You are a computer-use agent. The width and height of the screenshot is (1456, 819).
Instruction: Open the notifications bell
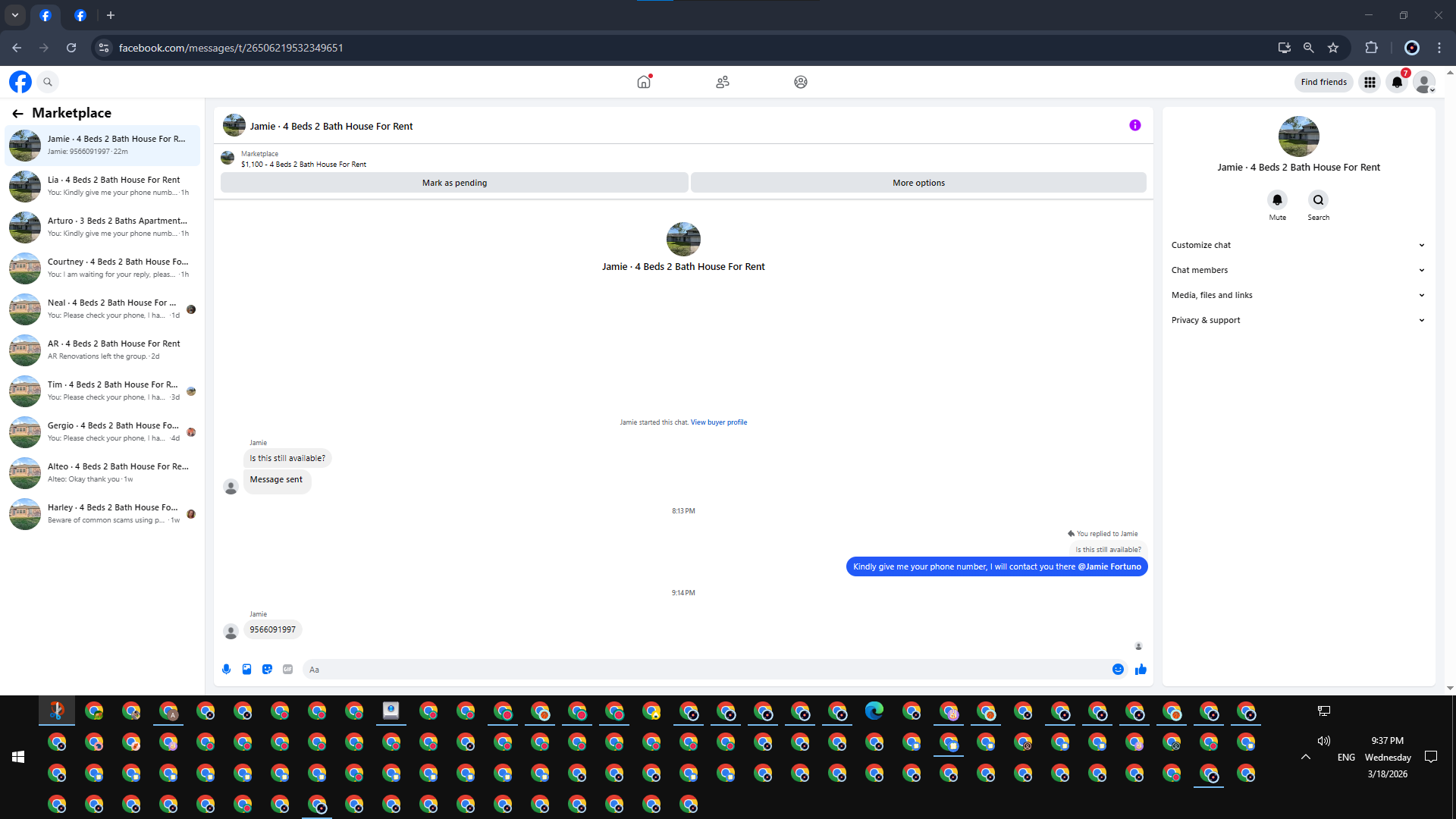(x=1397, y=82)
